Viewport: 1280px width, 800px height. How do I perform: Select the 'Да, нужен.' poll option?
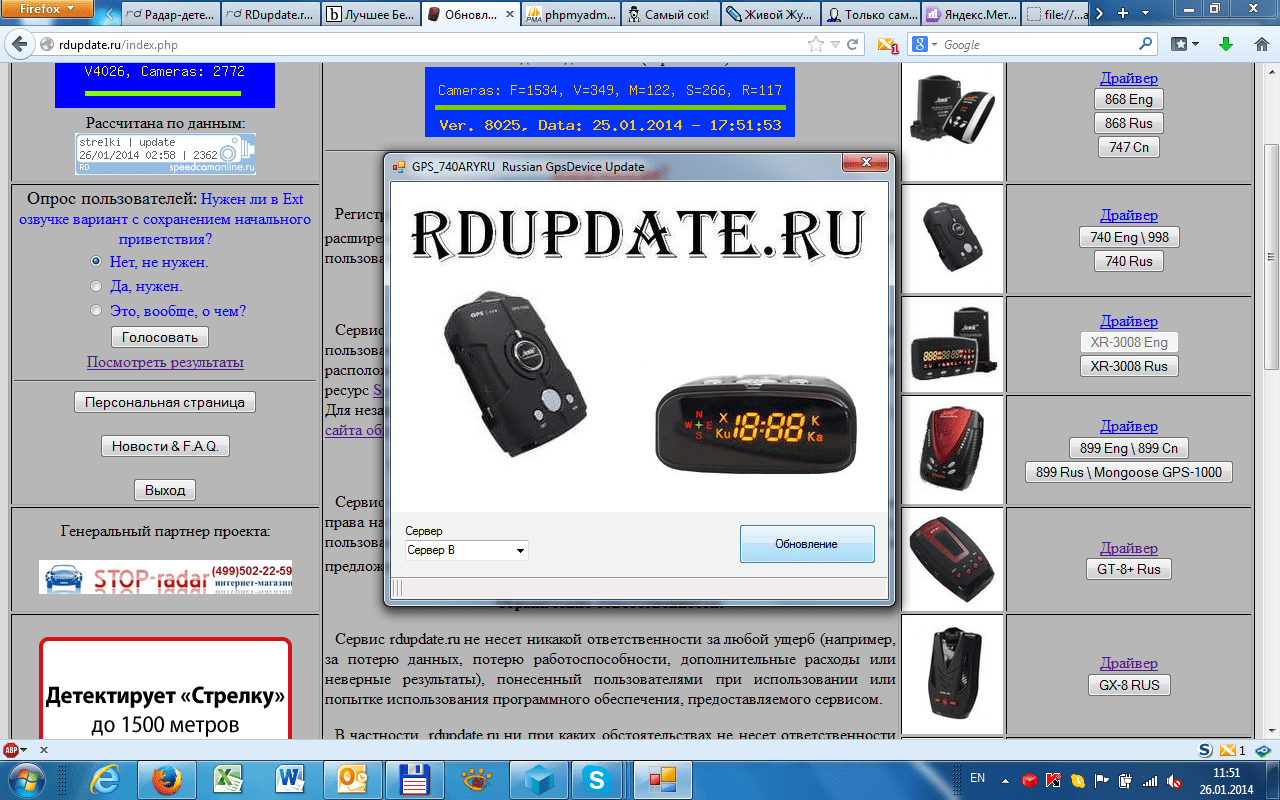pos(96,286)
